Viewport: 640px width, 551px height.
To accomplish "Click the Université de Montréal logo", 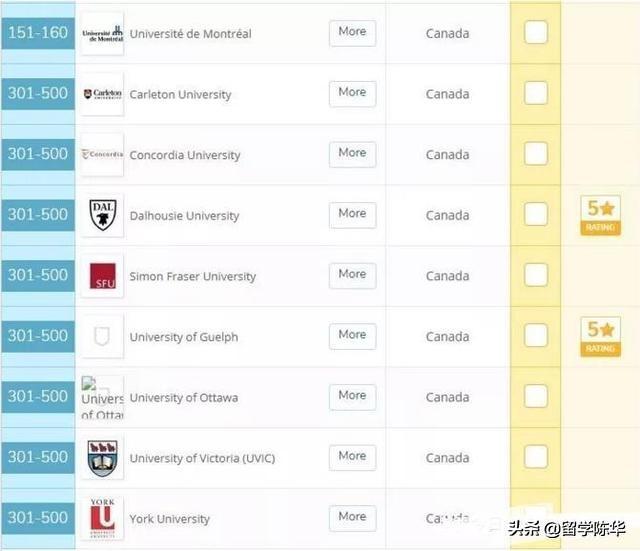I will [x=102, y=33].
